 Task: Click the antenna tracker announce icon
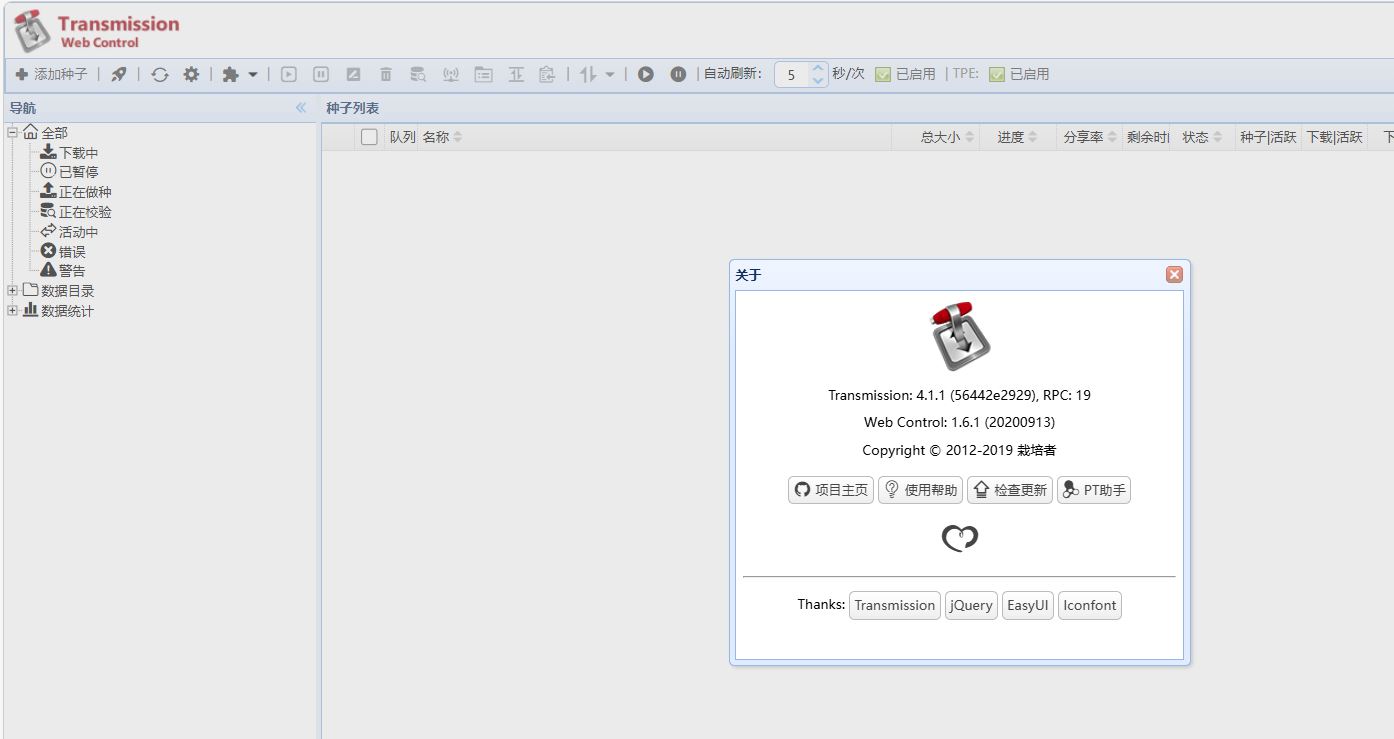(x=451, y=74)
